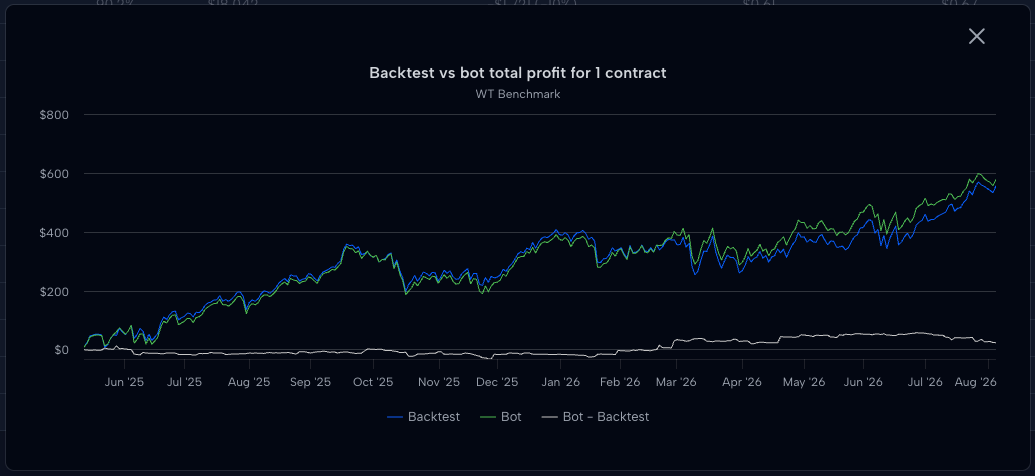Viewport: 1035px width, 476px height.
Task: Click the Jun '25 x-axis label
Action: (x=124, y=382)
